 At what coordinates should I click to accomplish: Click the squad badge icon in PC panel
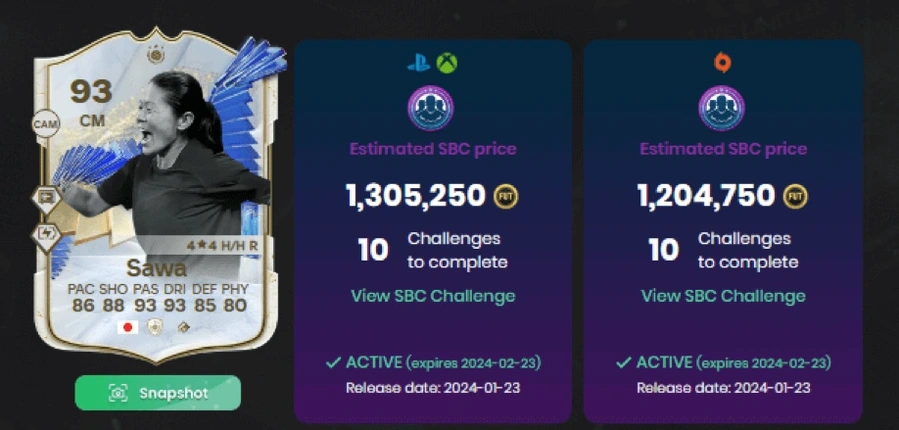(722, 108)
